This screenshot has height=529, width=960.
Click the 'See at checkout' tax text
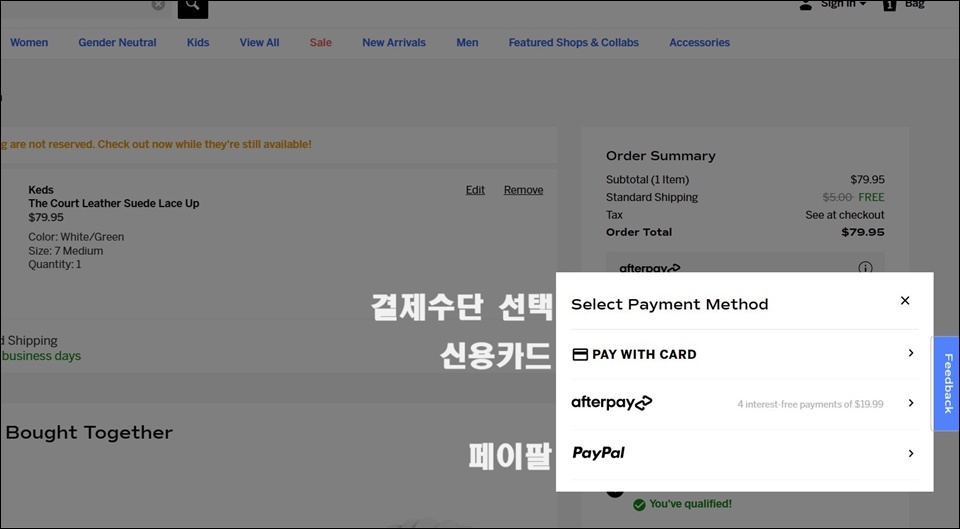845,215
